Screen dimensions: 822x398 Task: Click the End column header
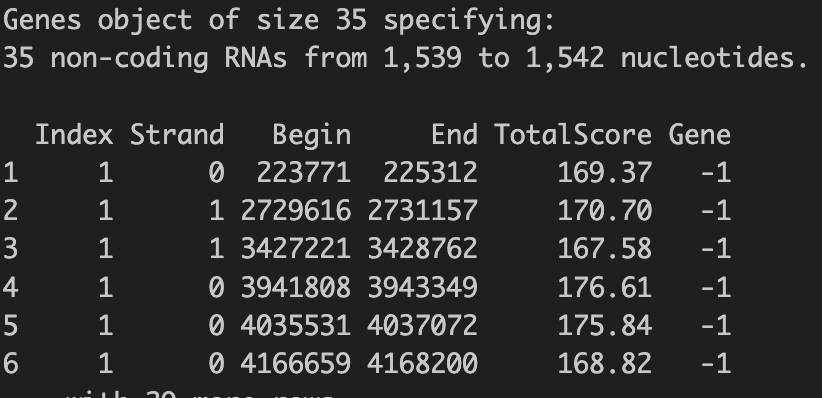tap(455, 135)
